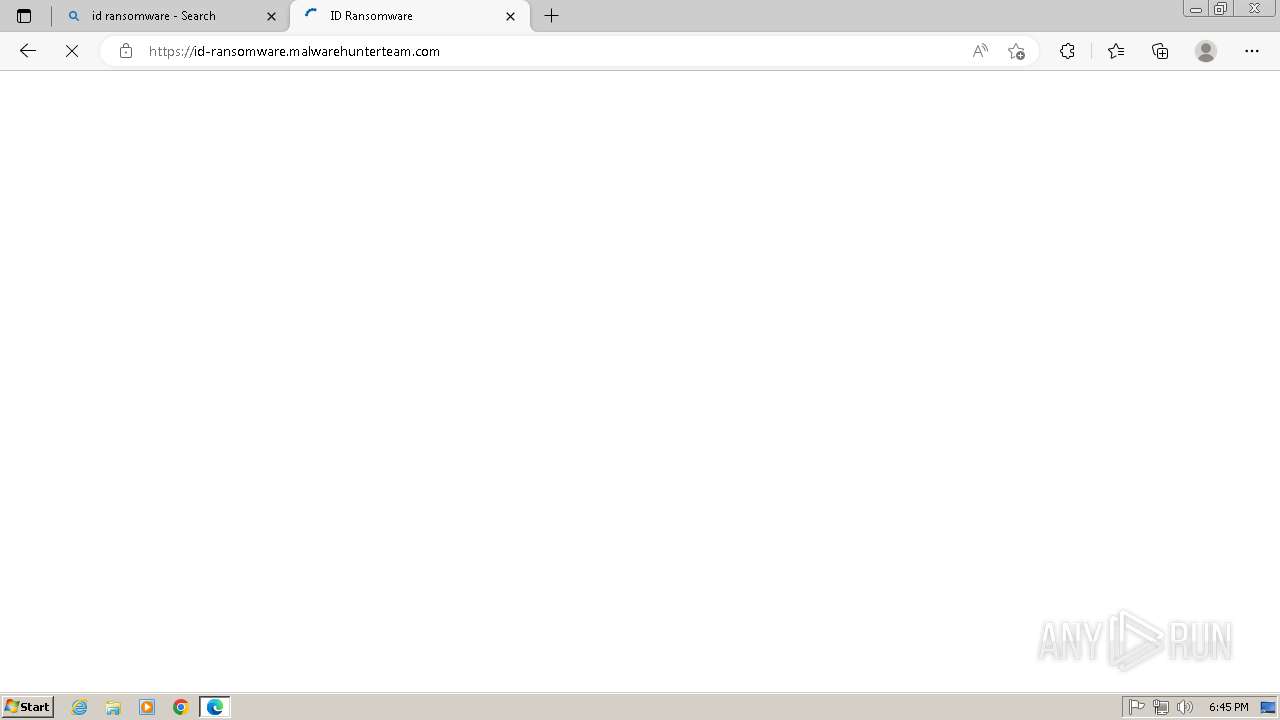Screen dimensions: 1280x720
Task: Click the show desktop tray icon
Action: 1268,707
